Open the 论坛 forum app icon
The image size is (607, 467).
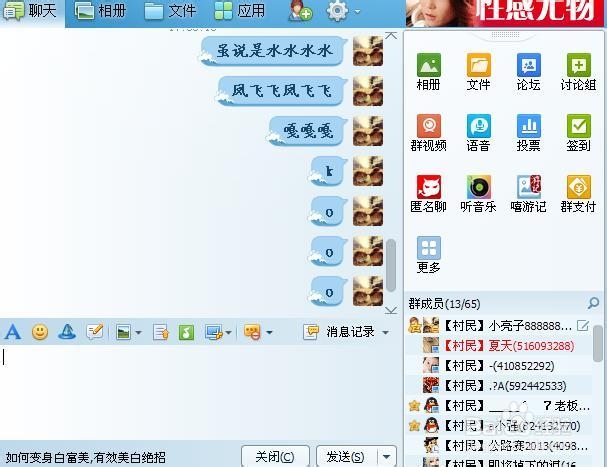click(528, 71)
